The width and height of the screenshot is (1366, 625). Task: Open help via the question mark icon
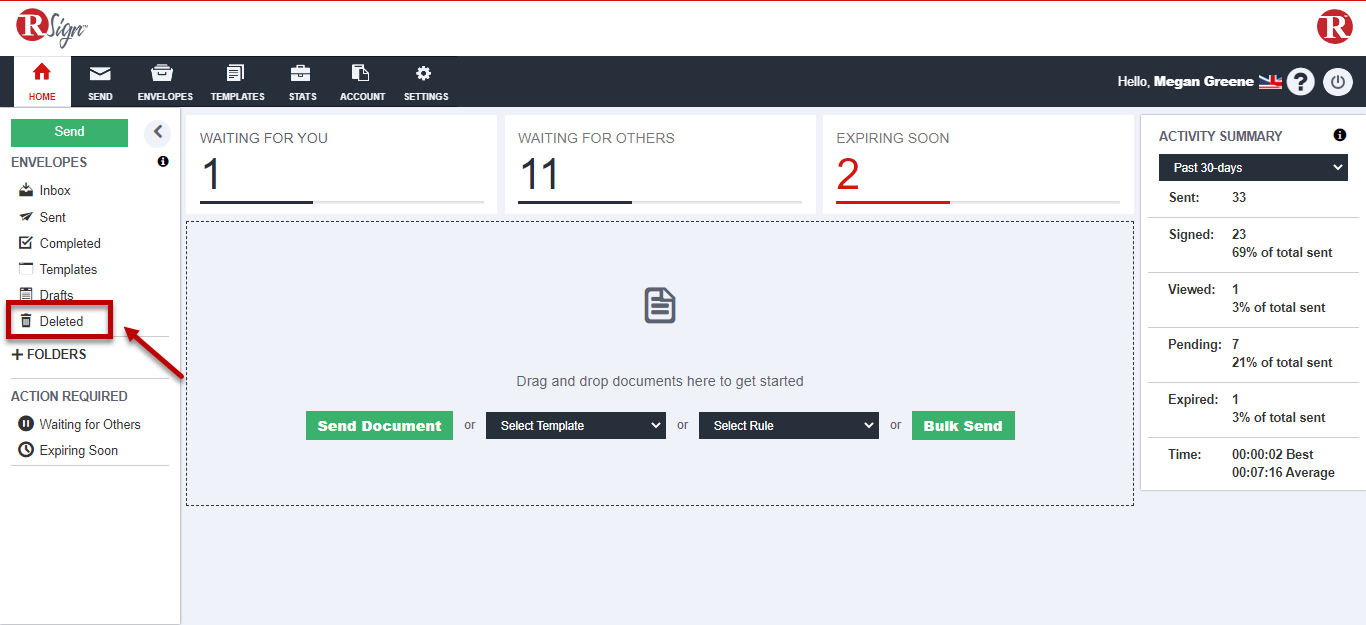click(x=1300, y=82)
